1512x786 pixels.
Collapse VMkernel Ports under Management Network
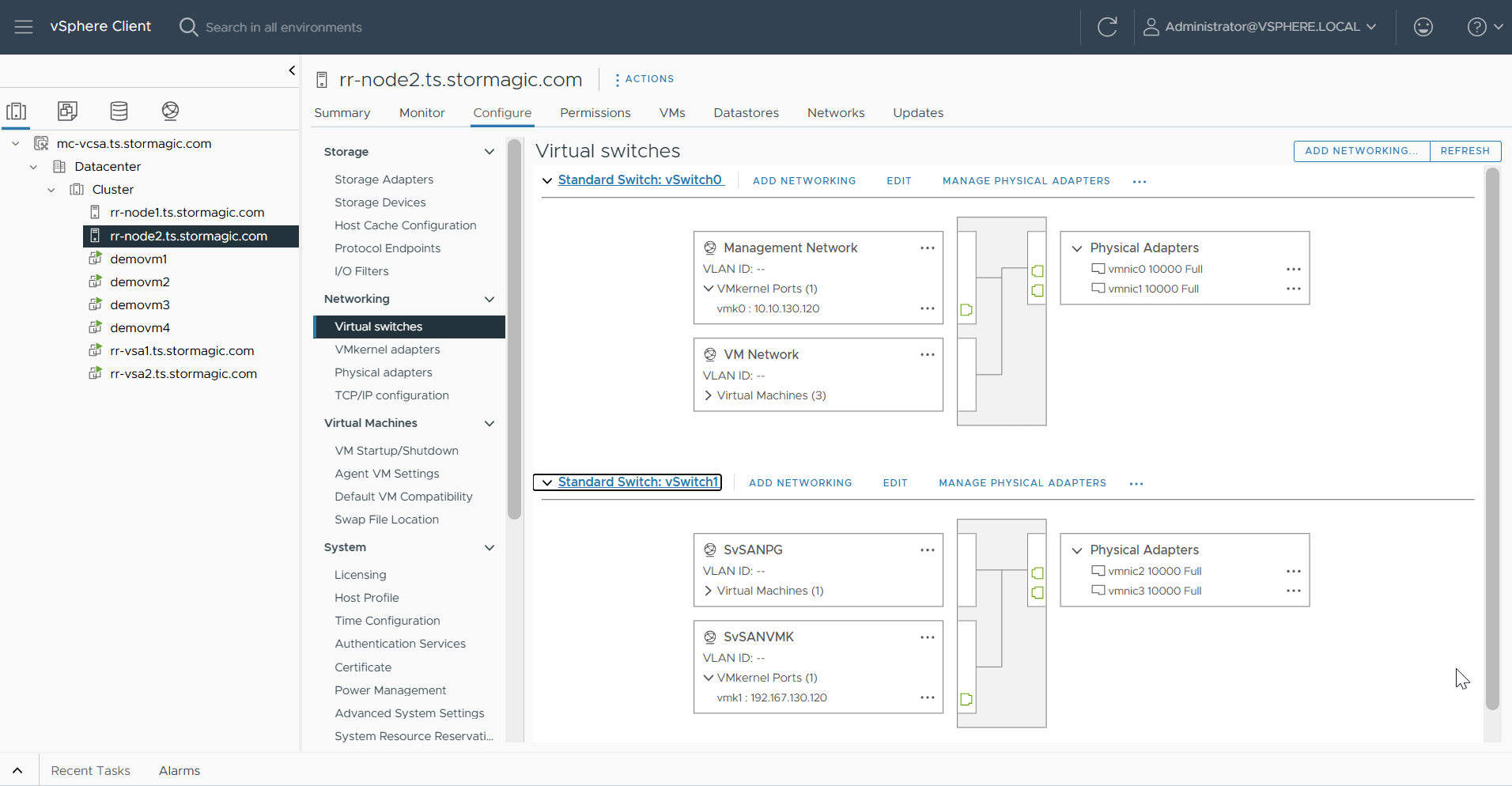click(x=709, y=289)
